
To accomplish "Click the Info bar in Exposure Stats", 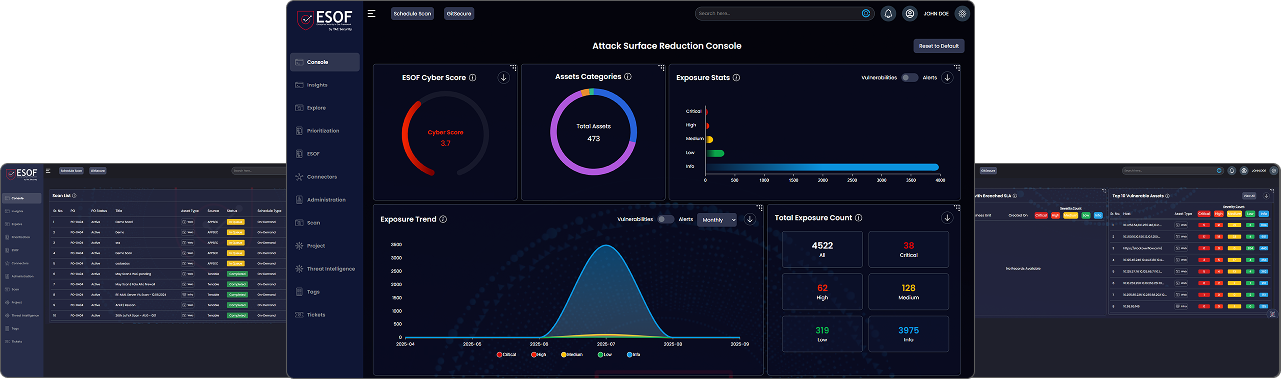I will pyautogui.click(x=822, y=167).
